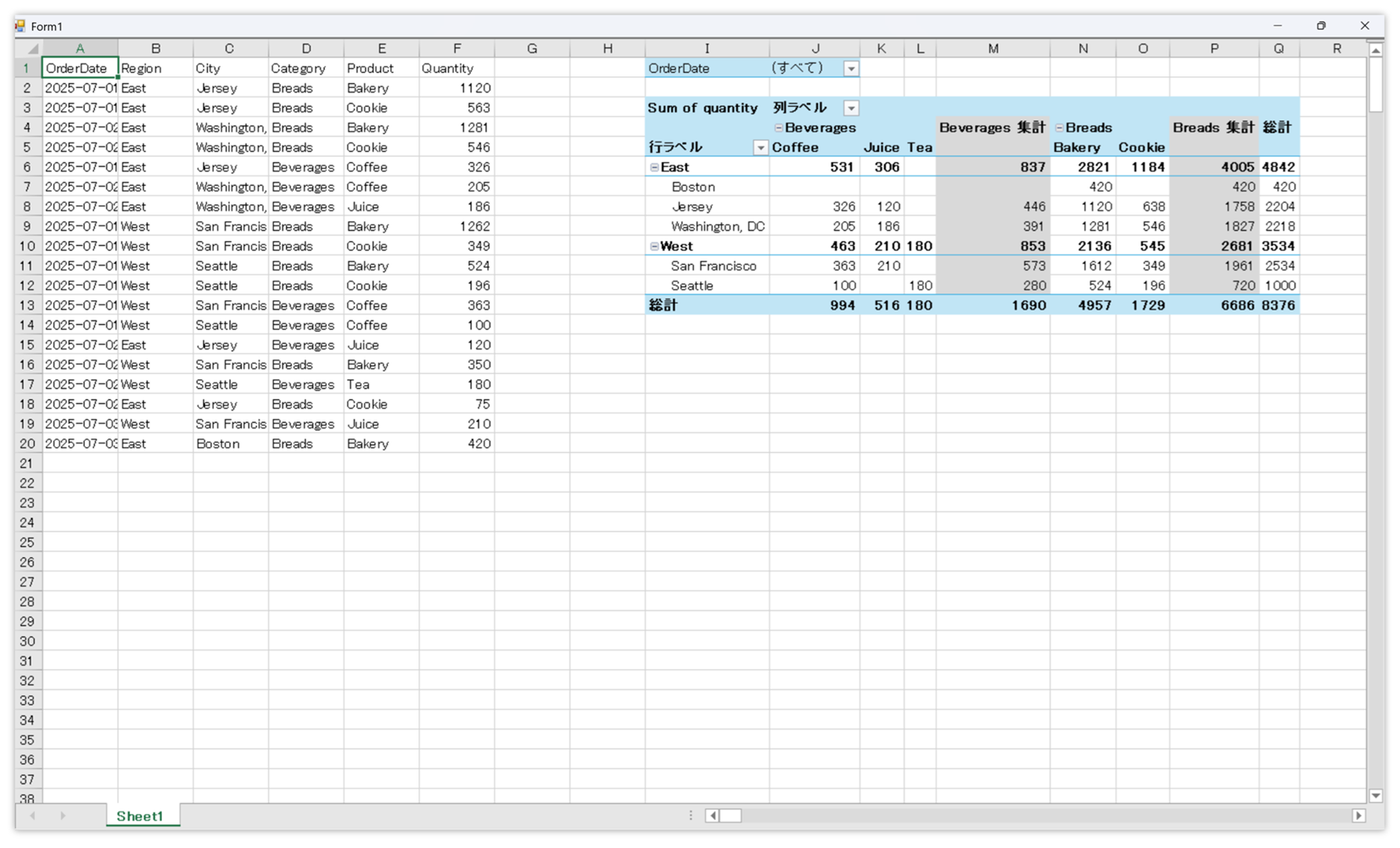1400x848 pixels.
Task: Click the Quantity header cell
Action: [456, 69]
